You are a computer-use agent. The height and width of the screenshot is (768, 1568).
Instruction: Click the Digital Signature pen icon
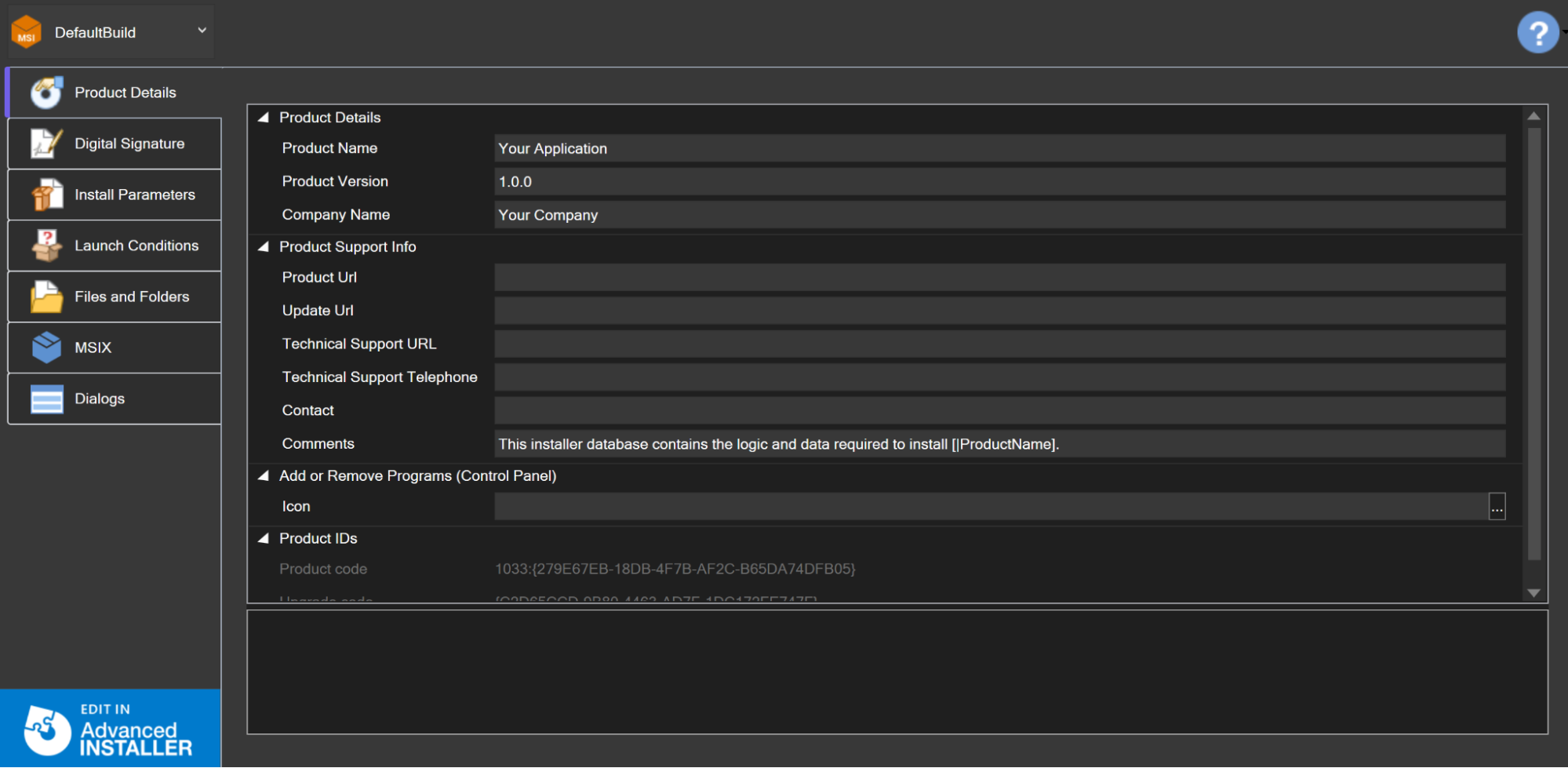pyautogui.click(x=45, y=143)
